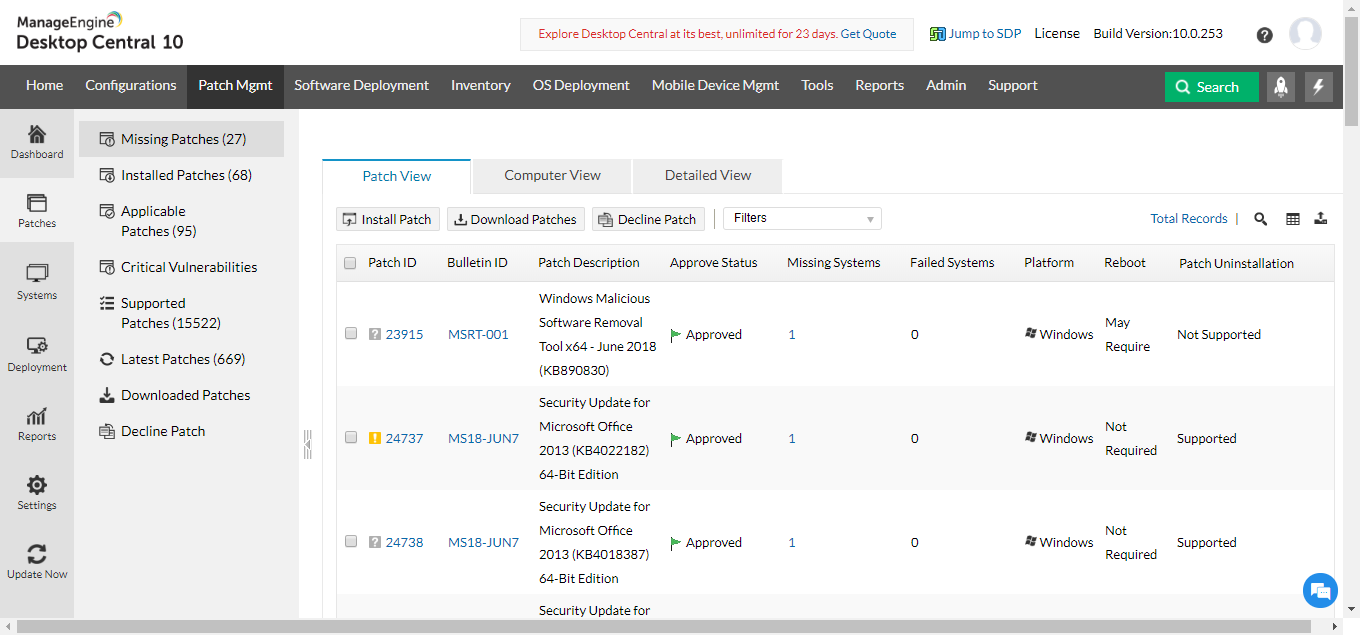Open the Dashboard from the left sidebar

pyautogui.click(x=37, y=142)
